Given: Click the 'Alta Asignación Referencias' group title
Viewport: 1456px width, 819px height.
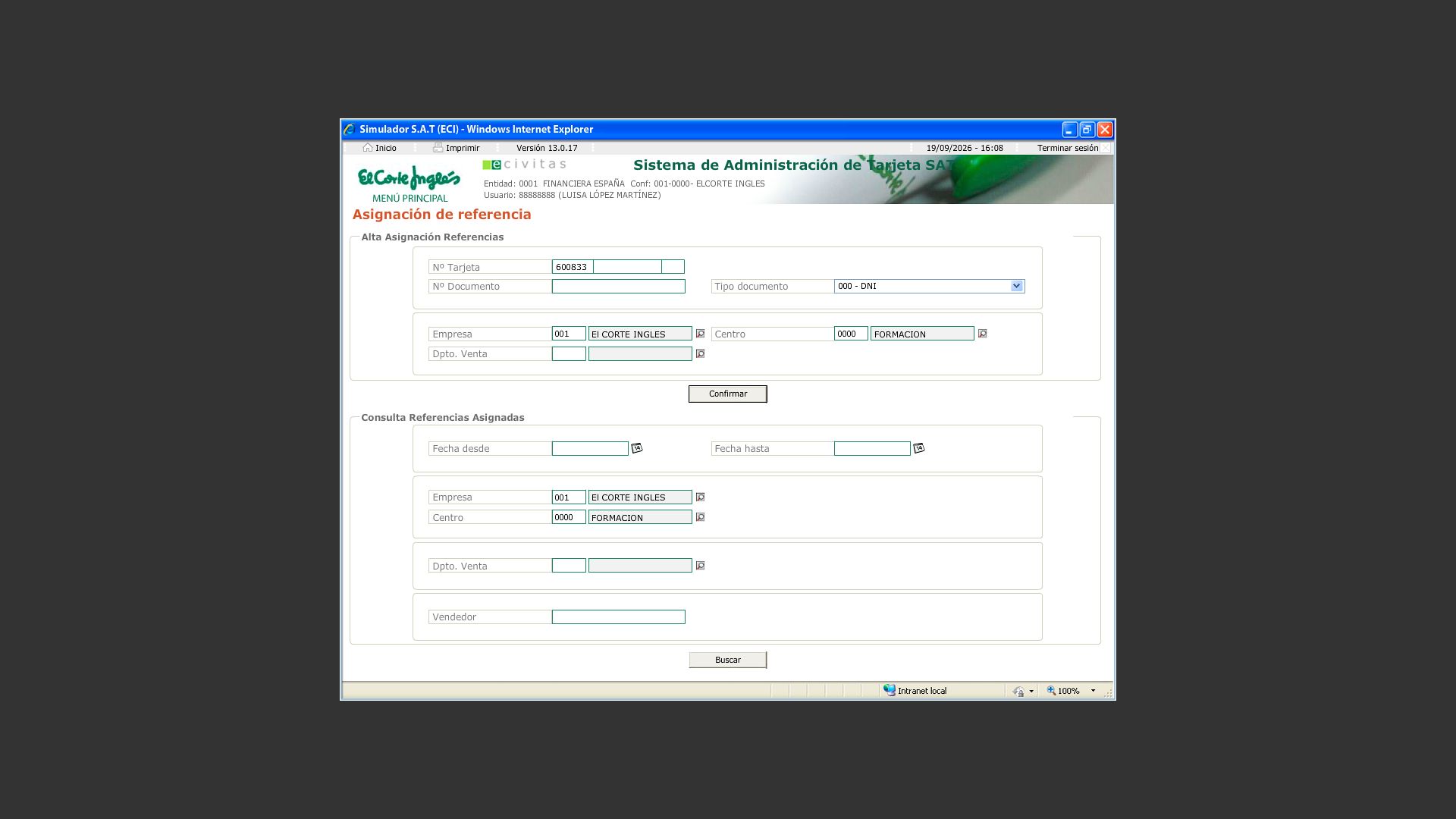Looking at the screenshot, I should 432,237.
